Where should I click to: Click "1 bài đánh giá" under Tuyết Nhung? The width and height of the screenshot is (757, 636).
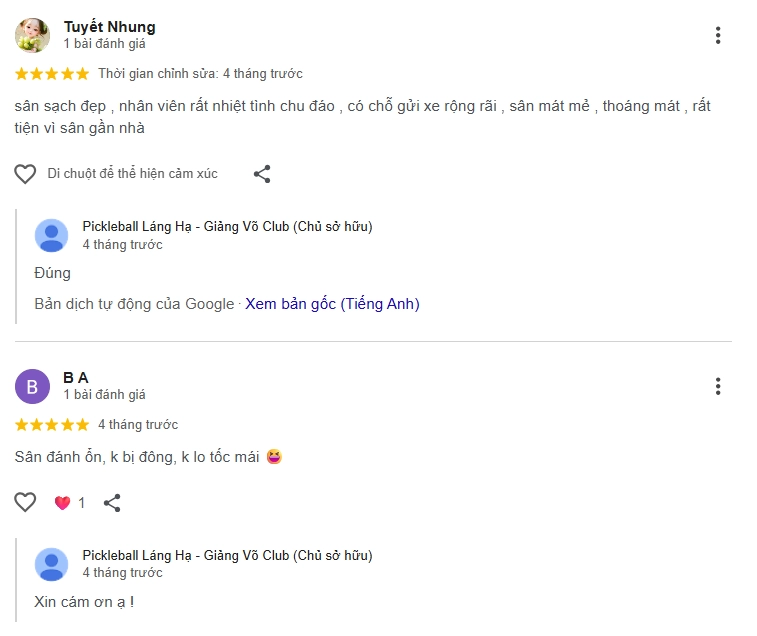[104, 44]
